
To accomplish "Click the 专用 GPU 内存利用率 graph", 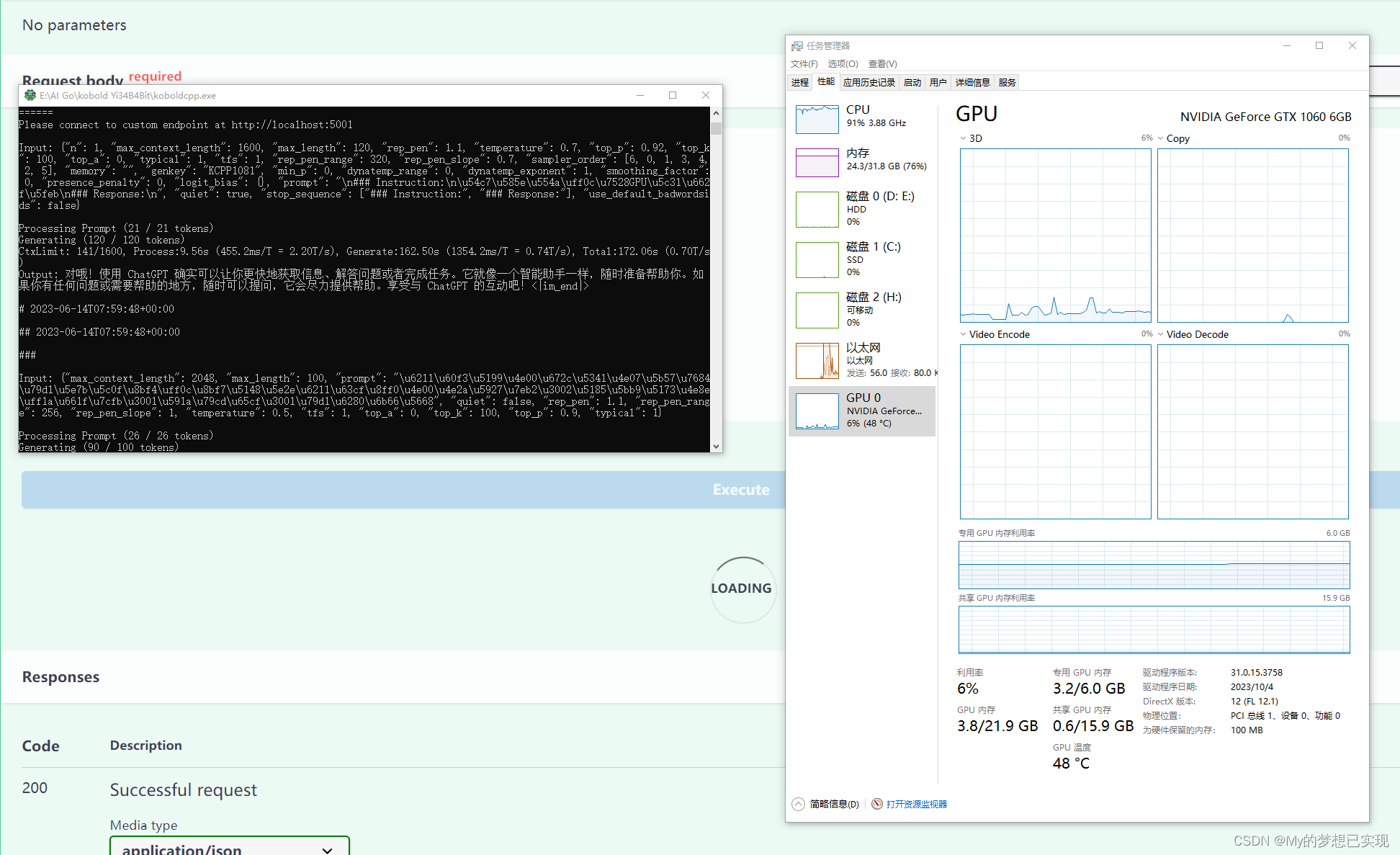I will pyautogui.click(x=1154, y=565).
